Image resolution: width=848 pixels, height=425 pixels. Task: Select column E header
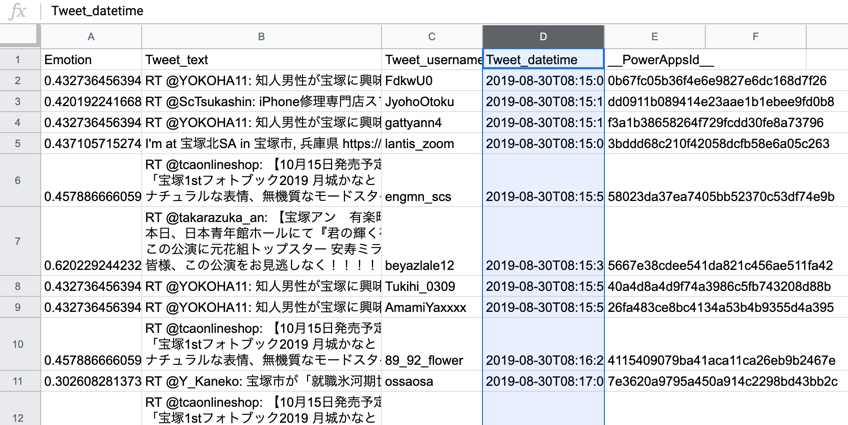[654, 37]
